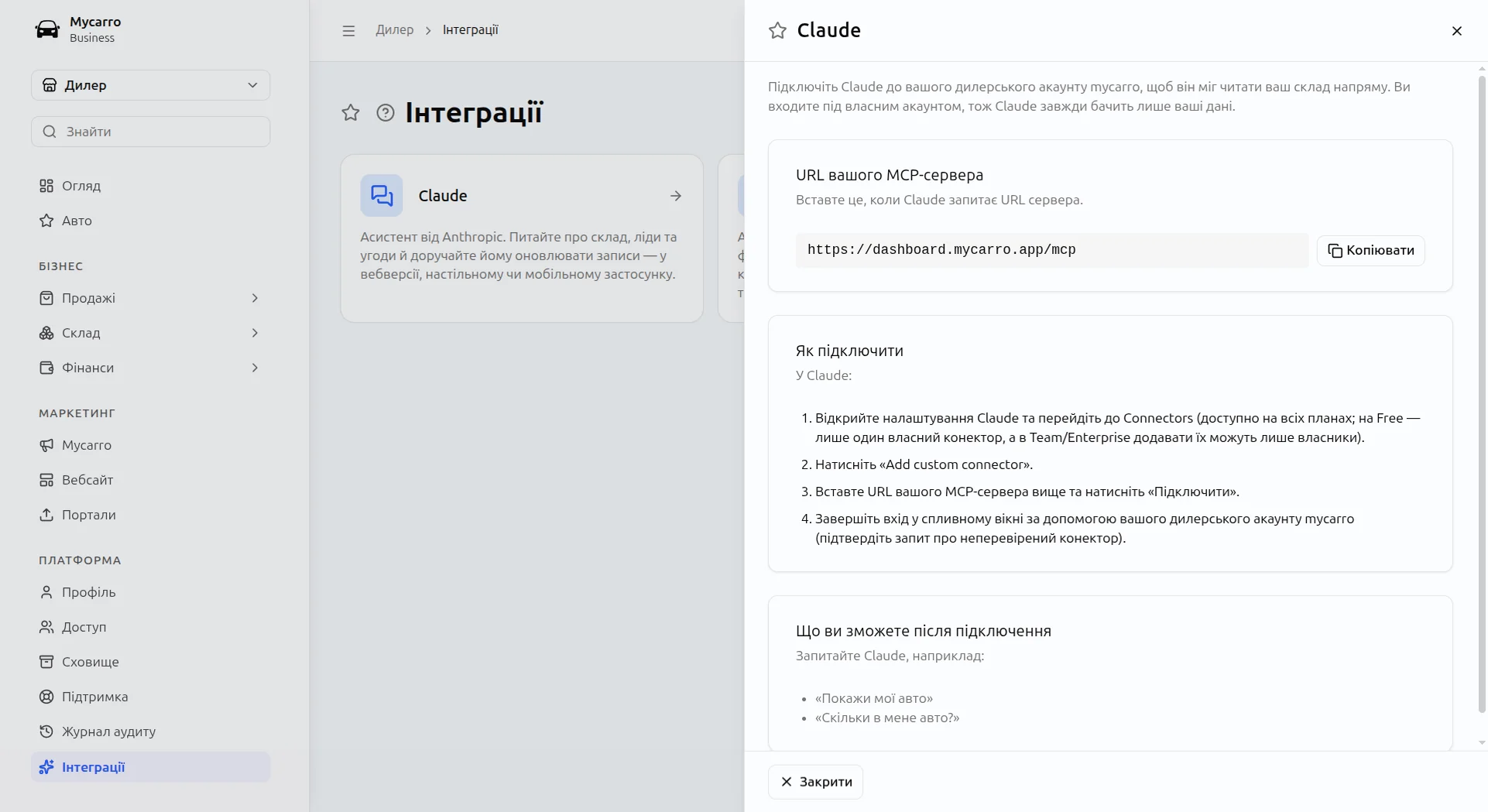This screenshot has height=812, width=1488.
Task: Click the Інтеграції breadcrumb text
Action: tap(471, 30)
